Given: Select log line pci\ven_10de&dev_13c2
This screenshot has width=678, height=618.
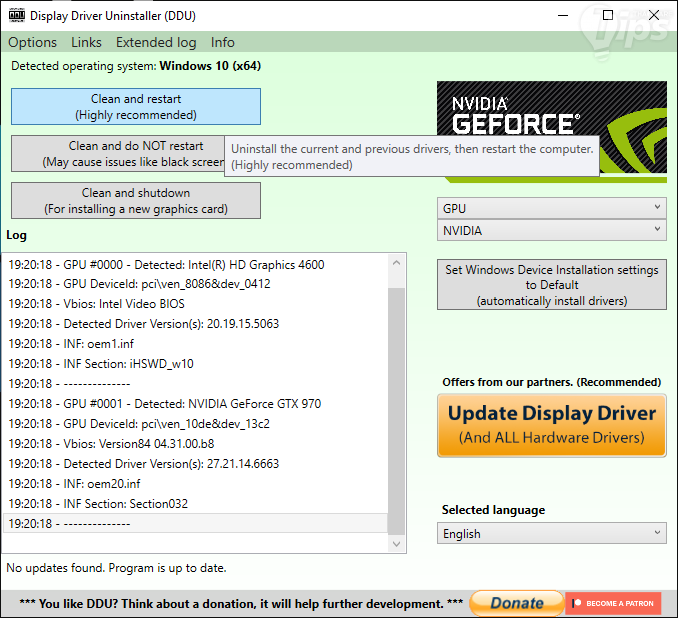Looking at the screenshot, I should 195,423.
